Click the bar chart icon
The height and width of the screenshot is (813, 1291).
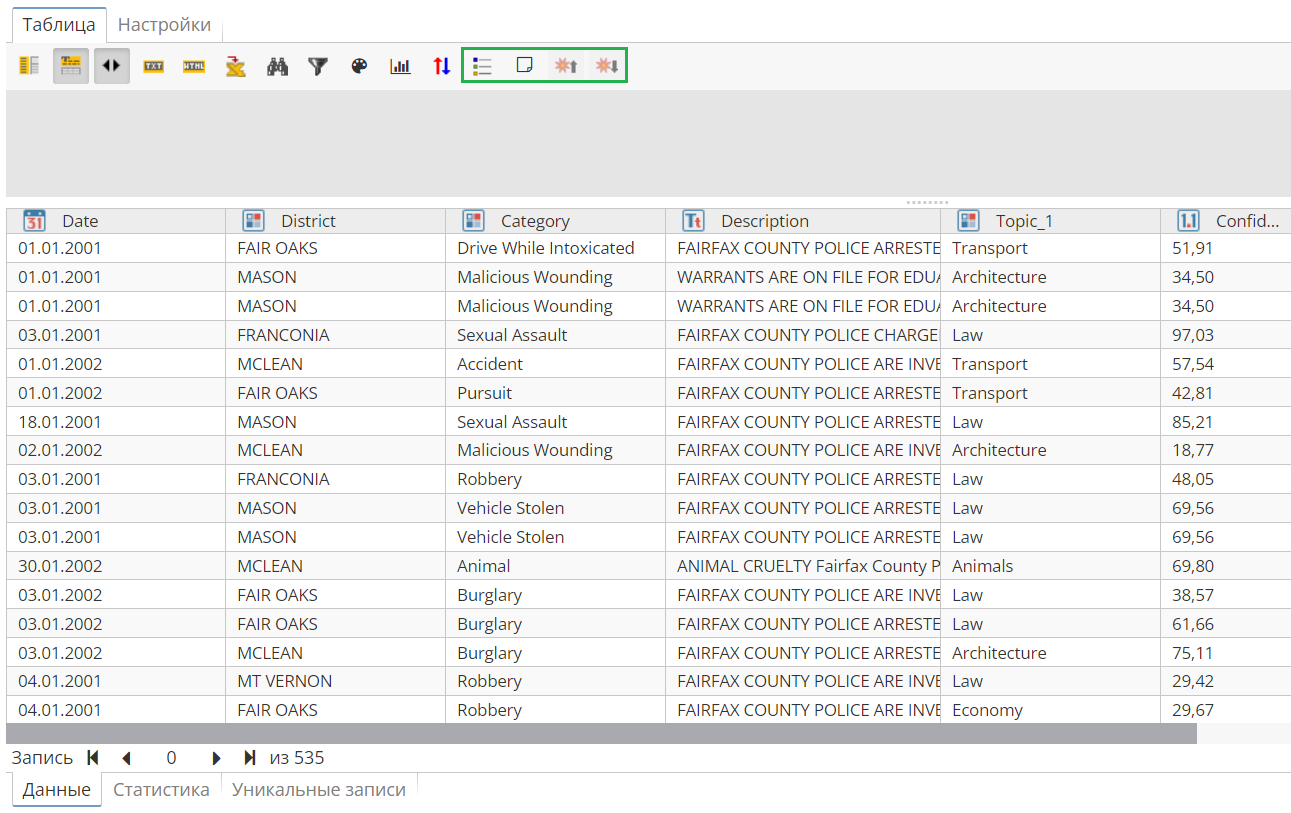400,66
